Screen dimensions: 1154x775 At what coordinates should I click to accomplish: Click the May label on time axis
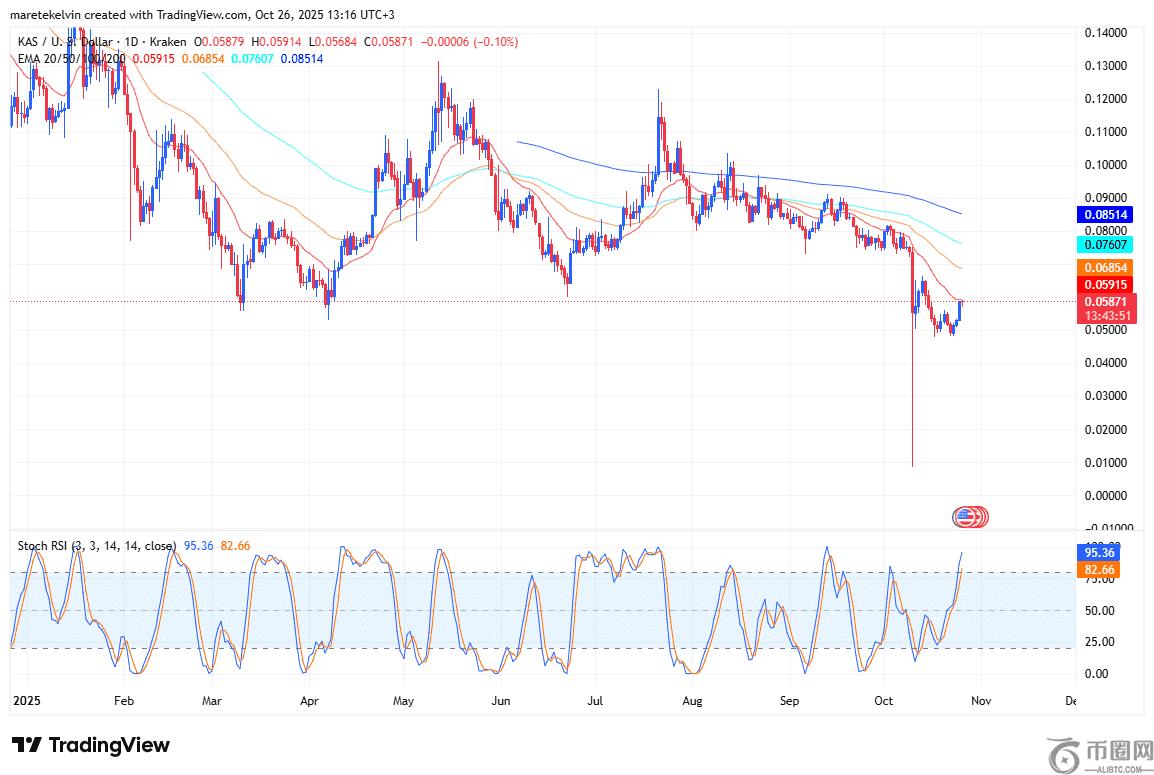point(403,701)
